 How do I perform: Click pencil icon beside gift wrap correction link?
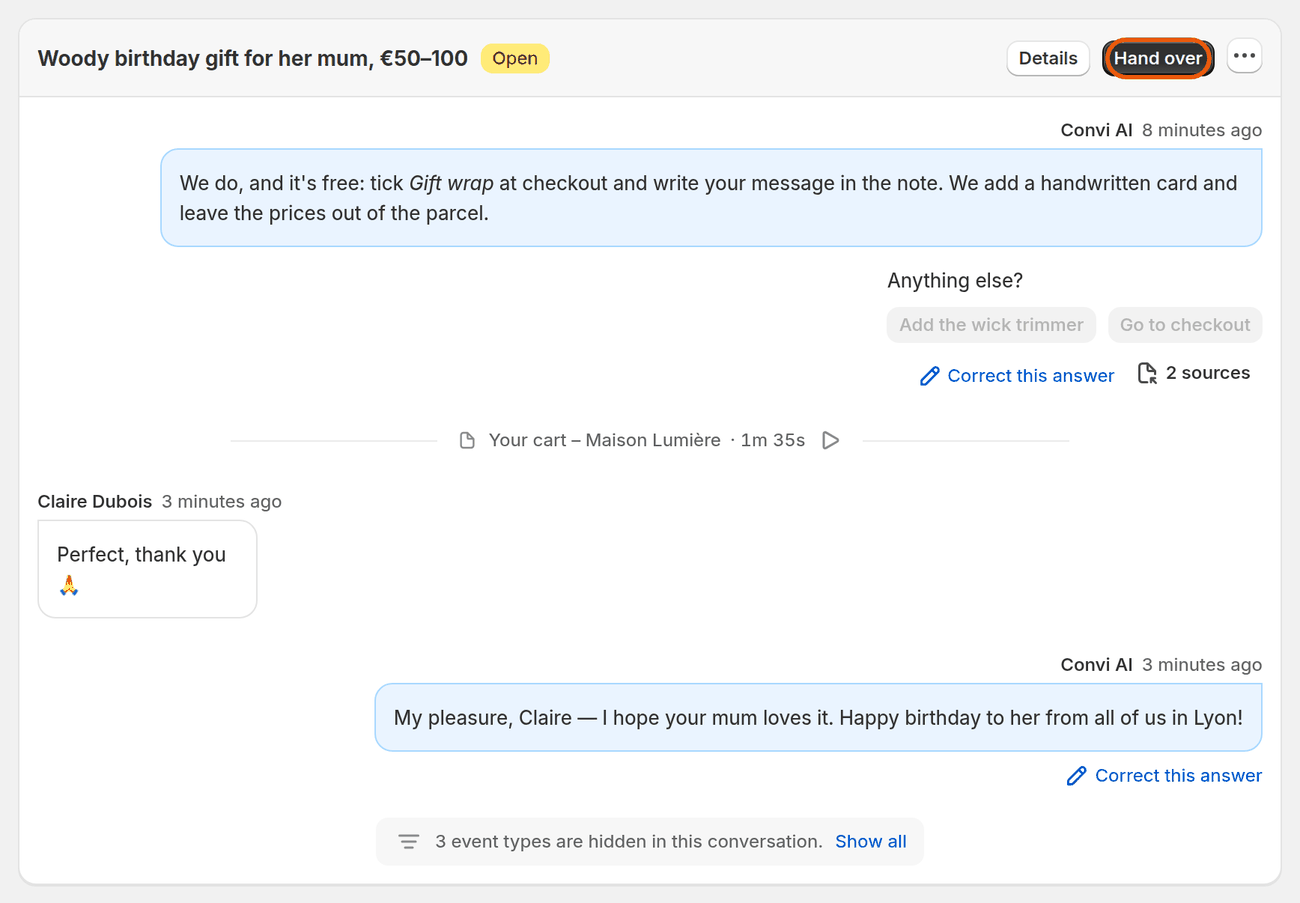(x=930, y=376)
